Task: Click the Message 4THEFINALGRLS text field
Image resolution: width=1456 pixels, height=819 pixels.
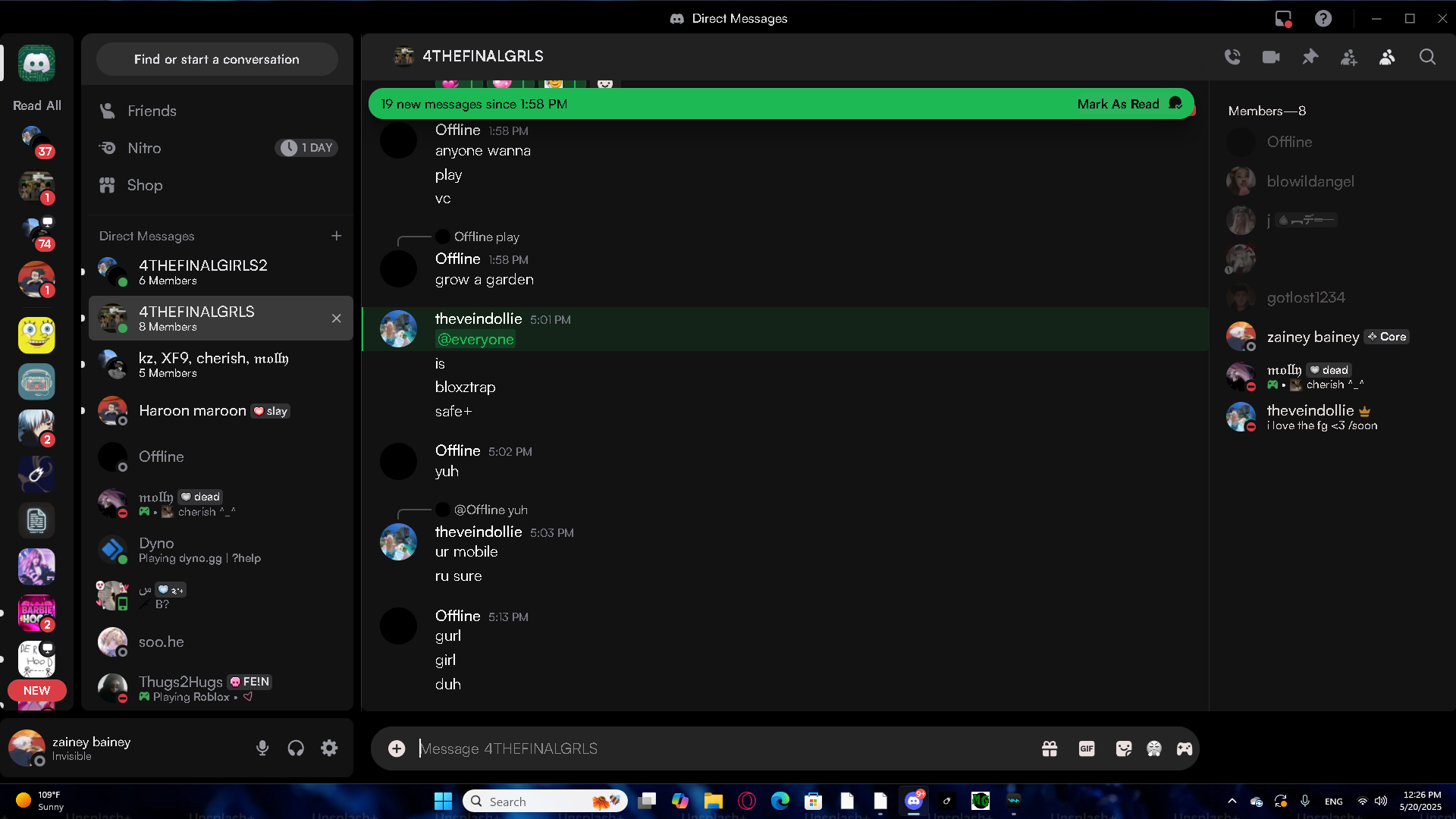Action: [x=682, y=749]
